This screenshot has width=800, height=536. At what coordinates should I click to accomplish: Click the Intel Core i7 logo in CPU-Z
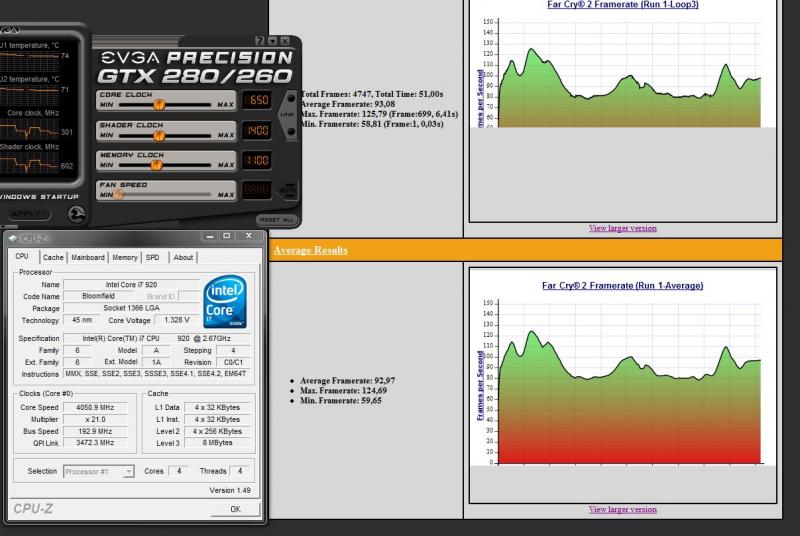(225, 302)
